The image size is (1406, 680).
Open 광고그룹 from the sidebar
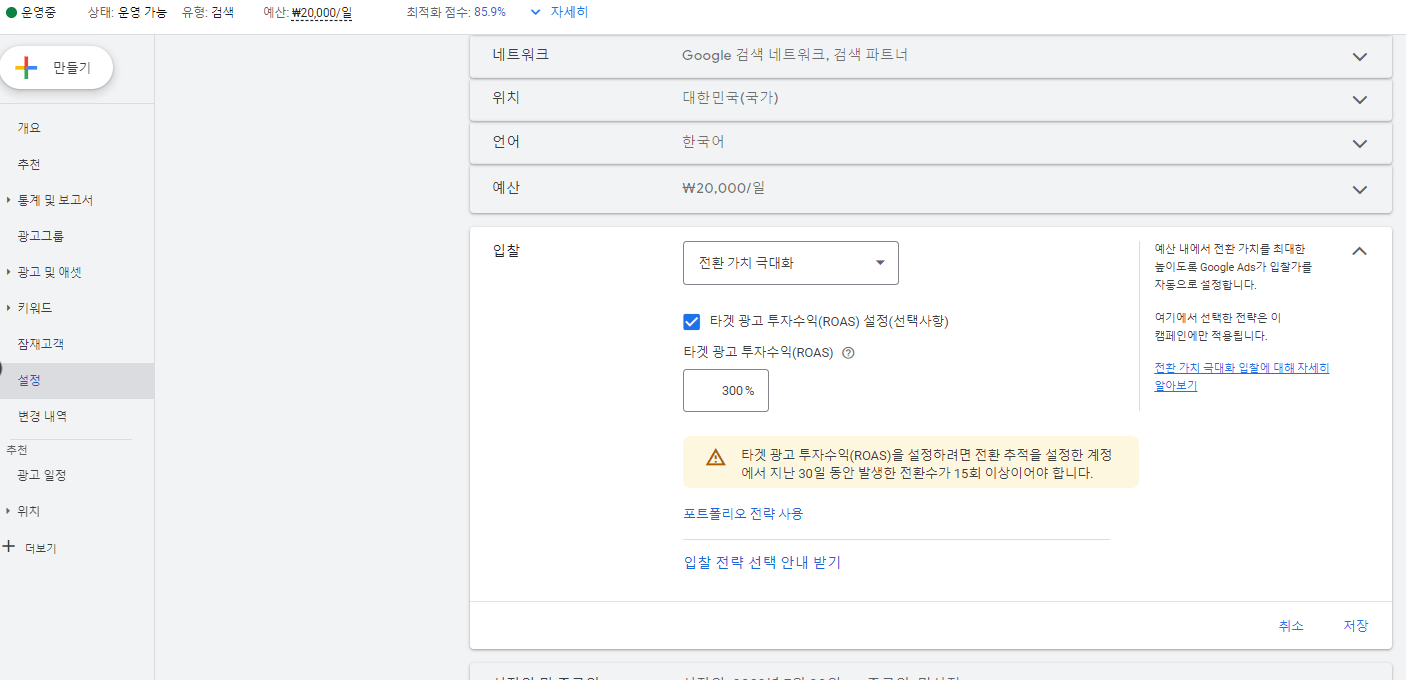tap(45, 235)
